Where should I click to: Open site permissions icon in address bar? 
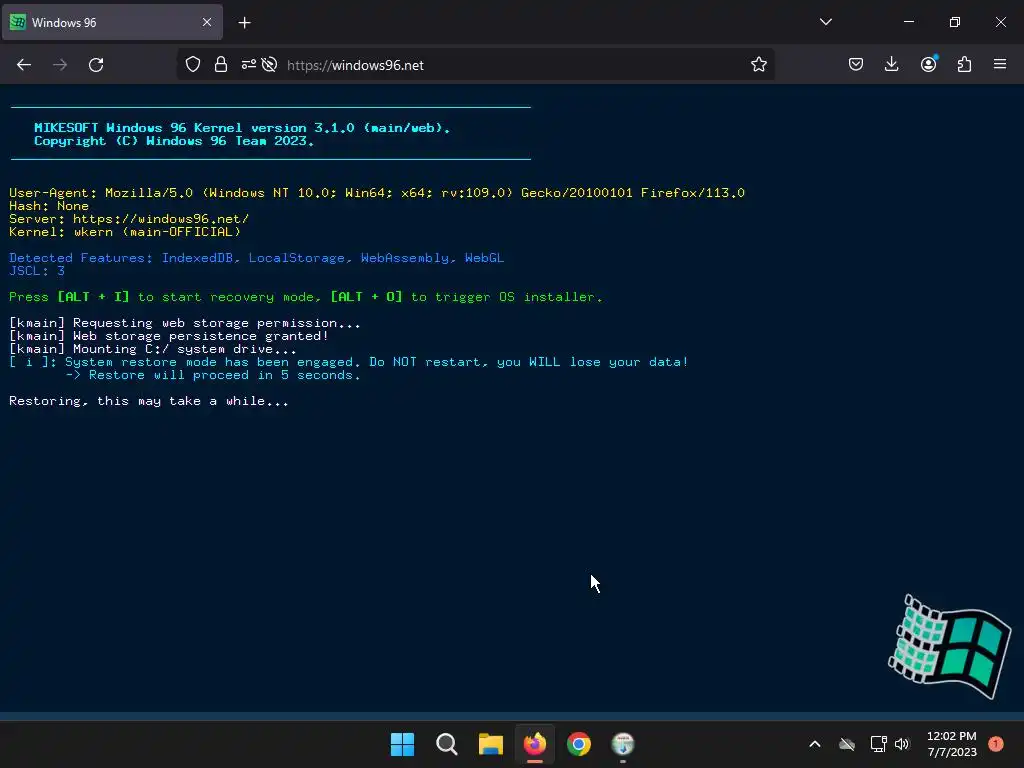248,65
